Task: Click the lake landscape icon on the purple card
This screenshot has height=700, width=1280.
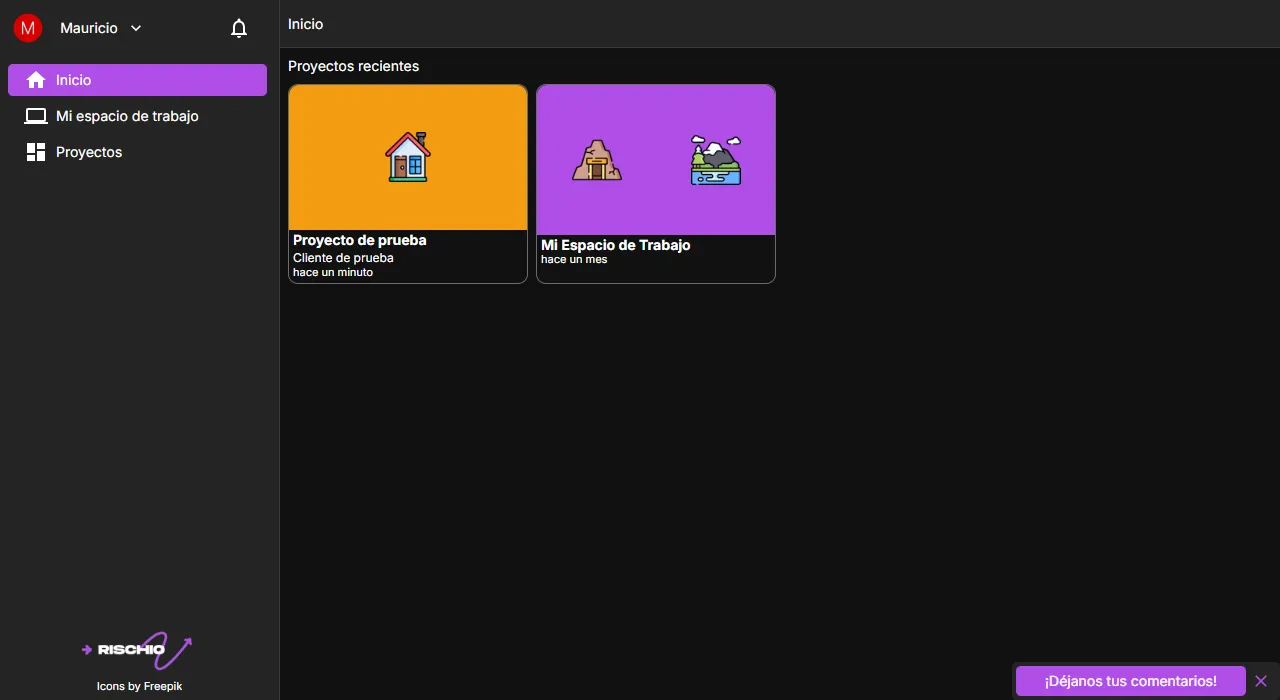Action: [716, 160]
